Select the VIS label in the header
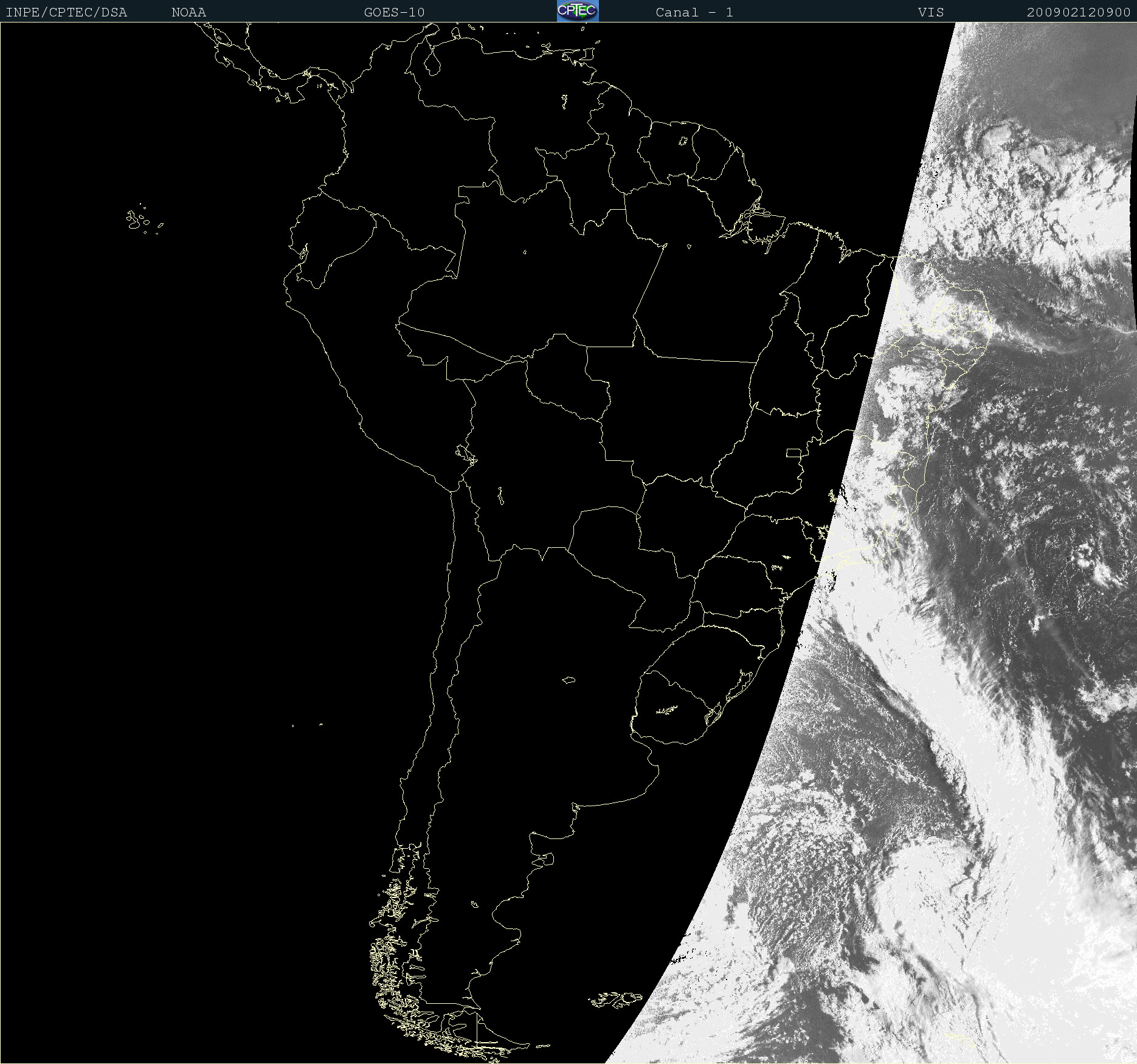Screen dimensions: 1137x1064 931,12
